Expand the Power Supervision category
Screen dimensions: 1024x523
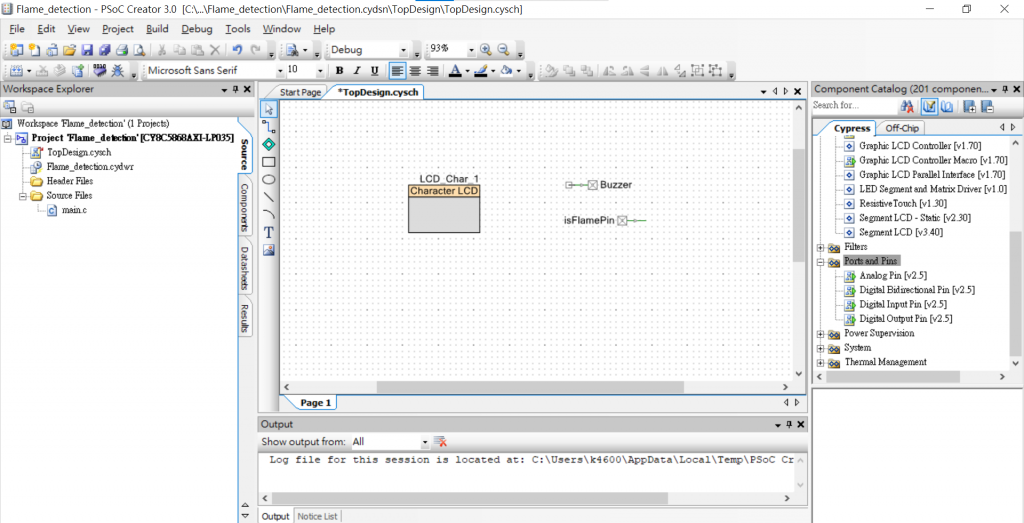point(820,334)
